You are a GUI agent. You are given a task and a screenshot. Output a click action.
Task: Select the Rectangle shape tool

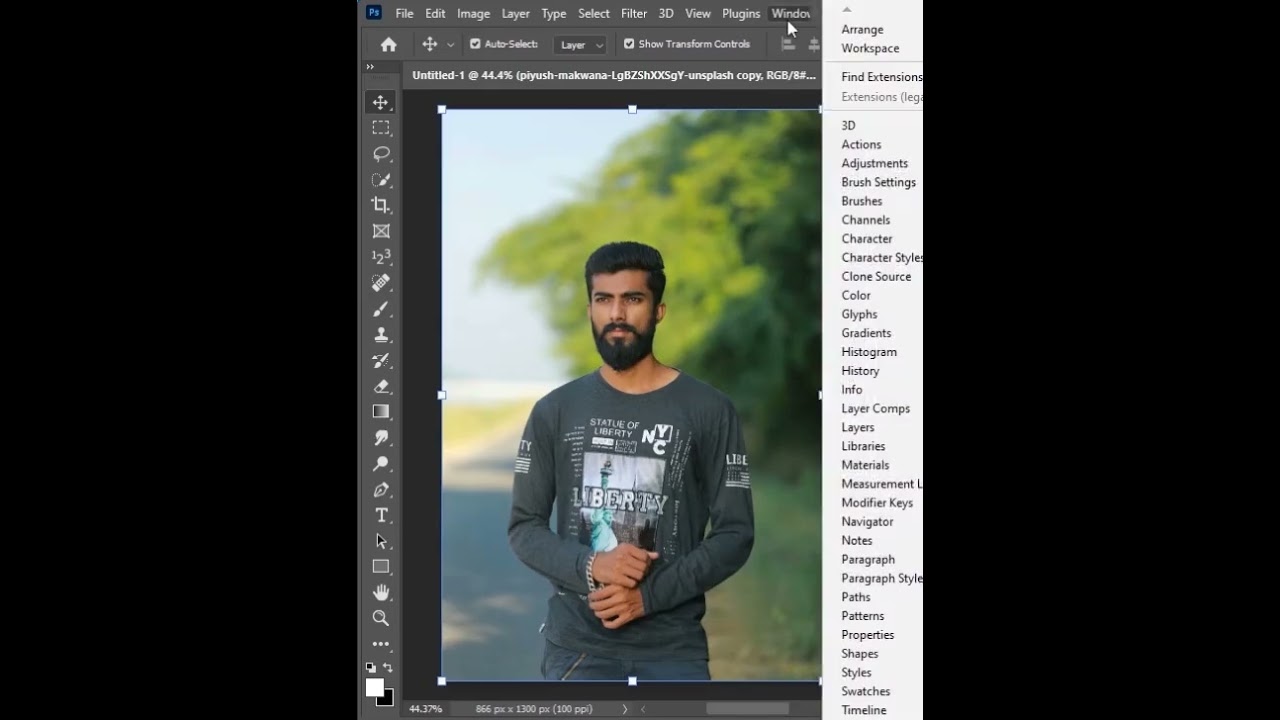381,567
